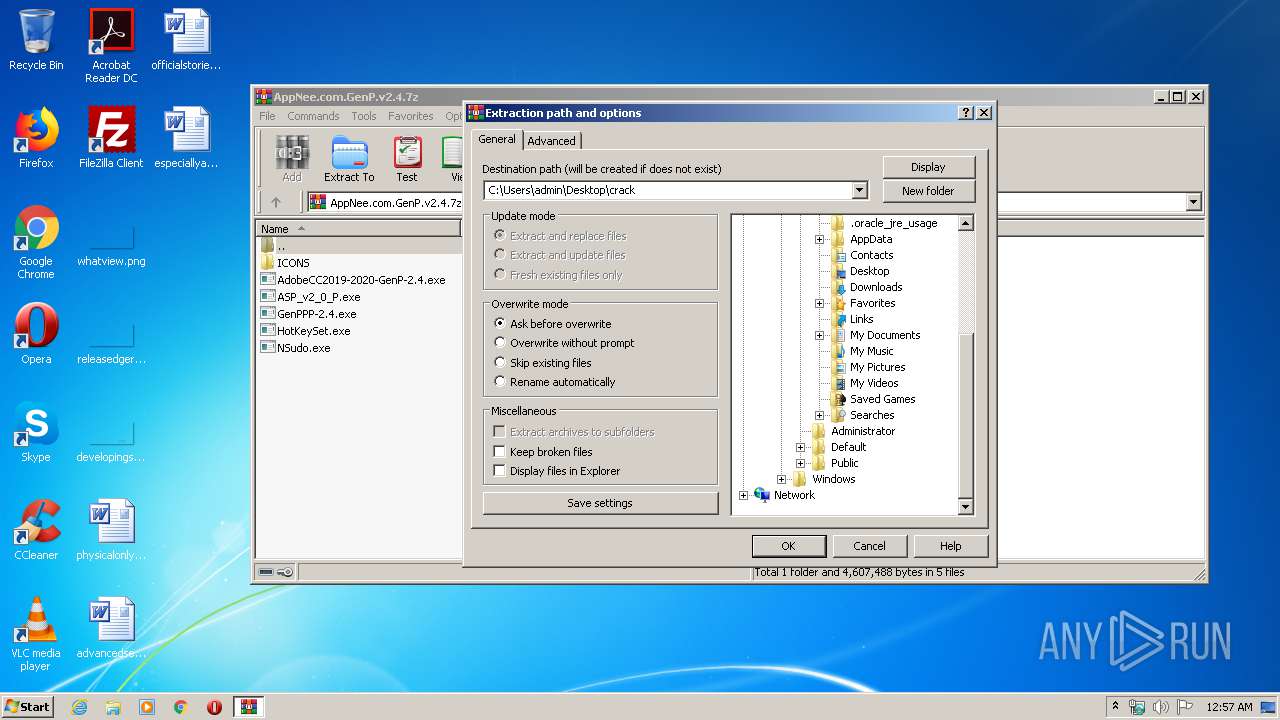
Task: Open FileZilla Client desktop shortcut
Action: tap(111, 138)
